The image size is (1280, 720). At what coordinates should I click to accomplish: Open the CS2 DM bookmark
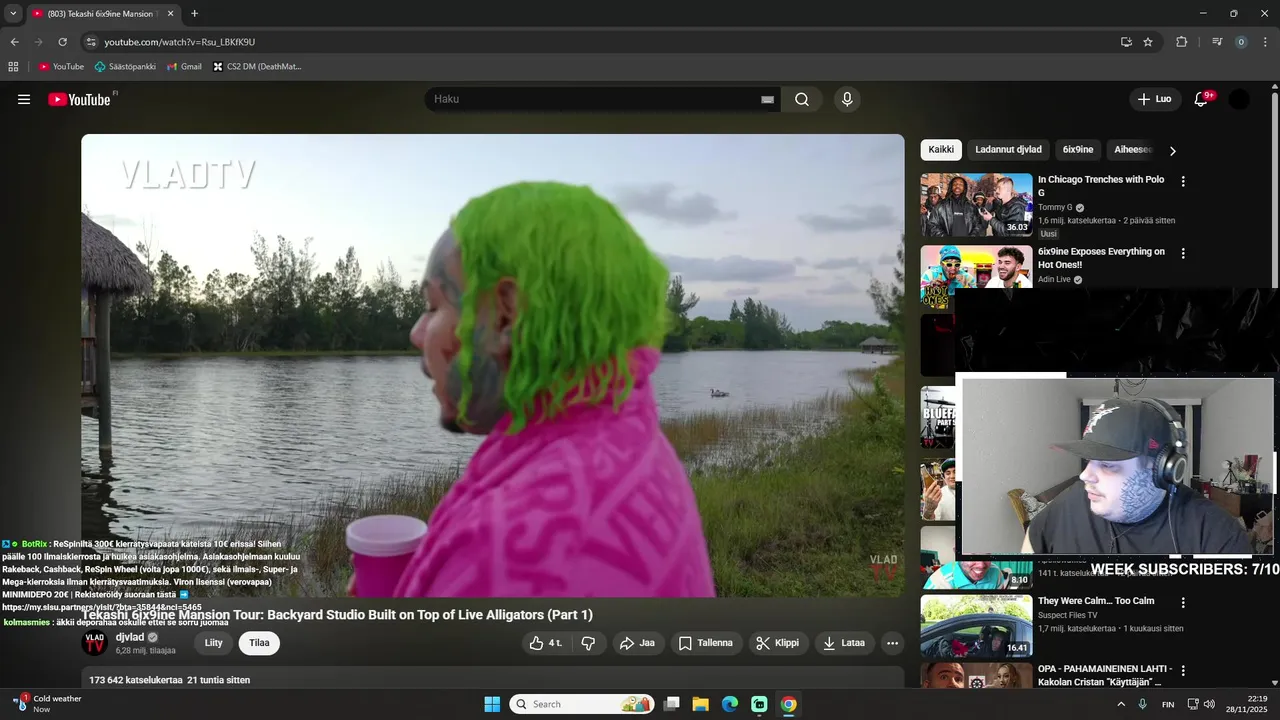click(257, 67)
